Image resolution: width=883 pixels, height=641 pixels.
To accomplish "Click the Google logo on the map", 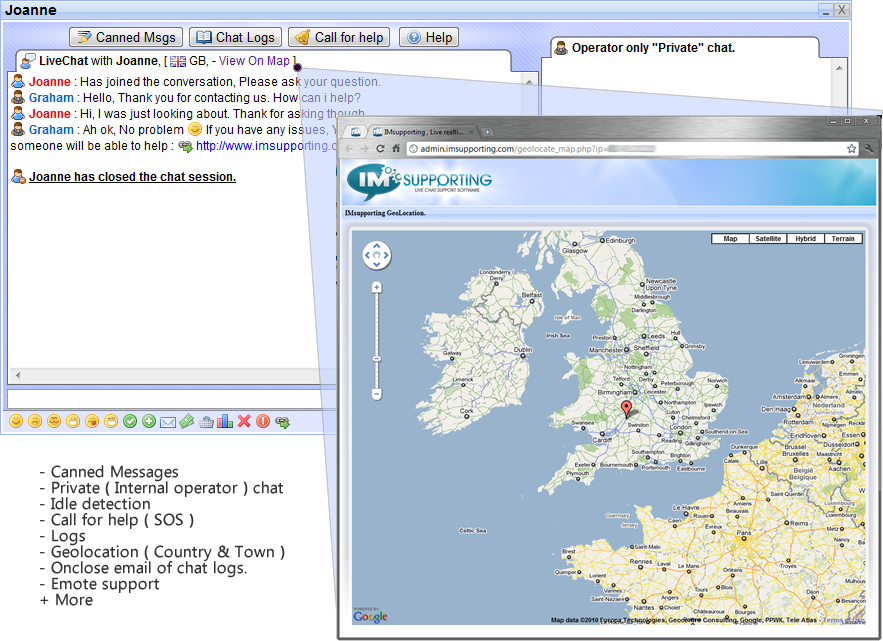I will pos(371,616).
